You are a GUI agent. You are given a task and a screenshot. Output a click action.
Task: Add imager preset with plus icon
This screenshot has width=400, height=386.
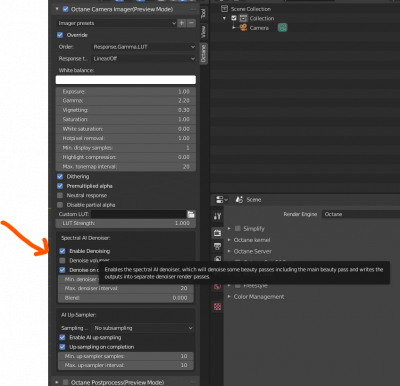click(182, 23)
